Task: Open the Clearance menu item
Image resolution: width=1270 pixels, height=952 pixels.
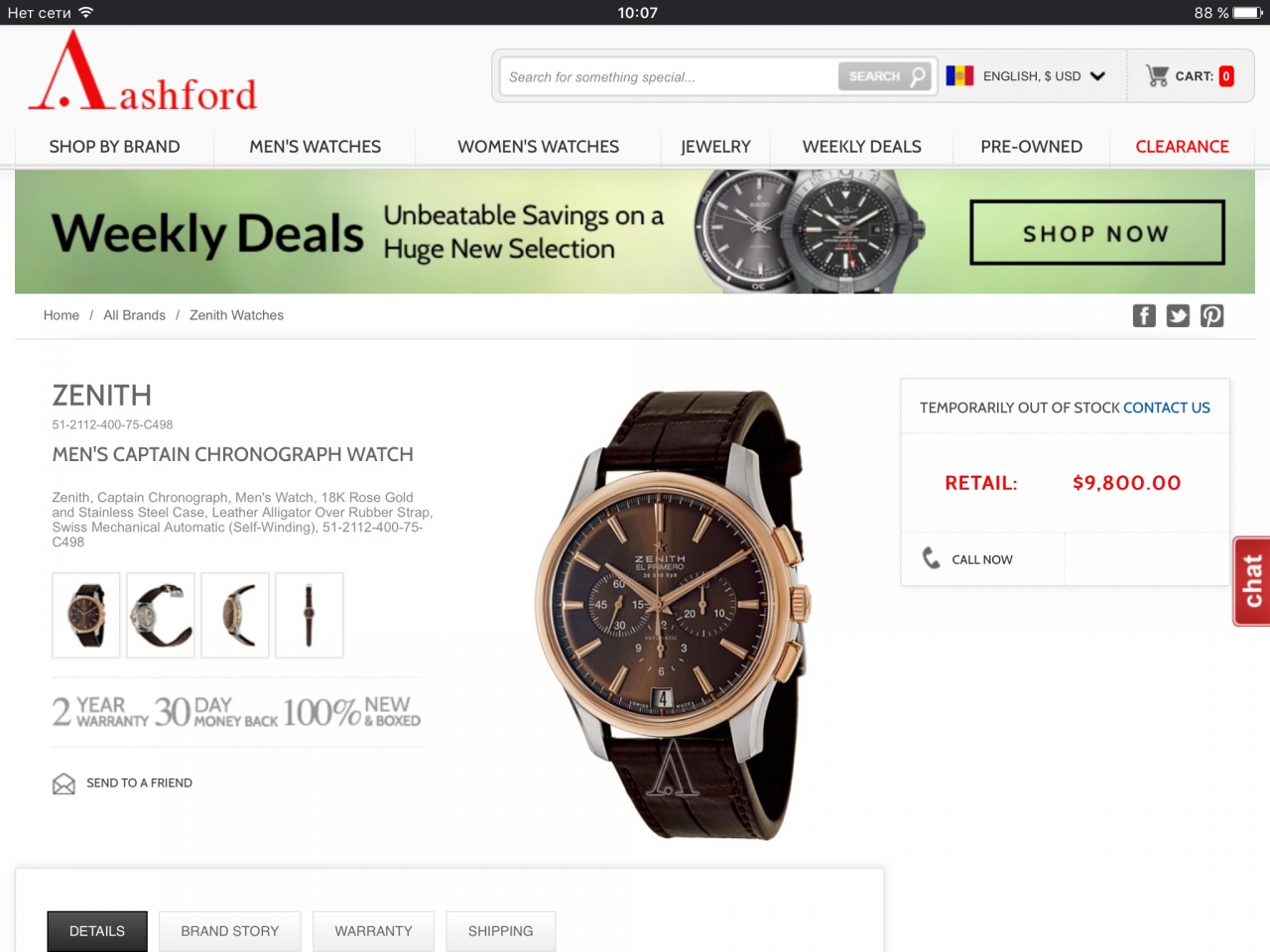Action: pyautogui.click(x=1182, y=147)
